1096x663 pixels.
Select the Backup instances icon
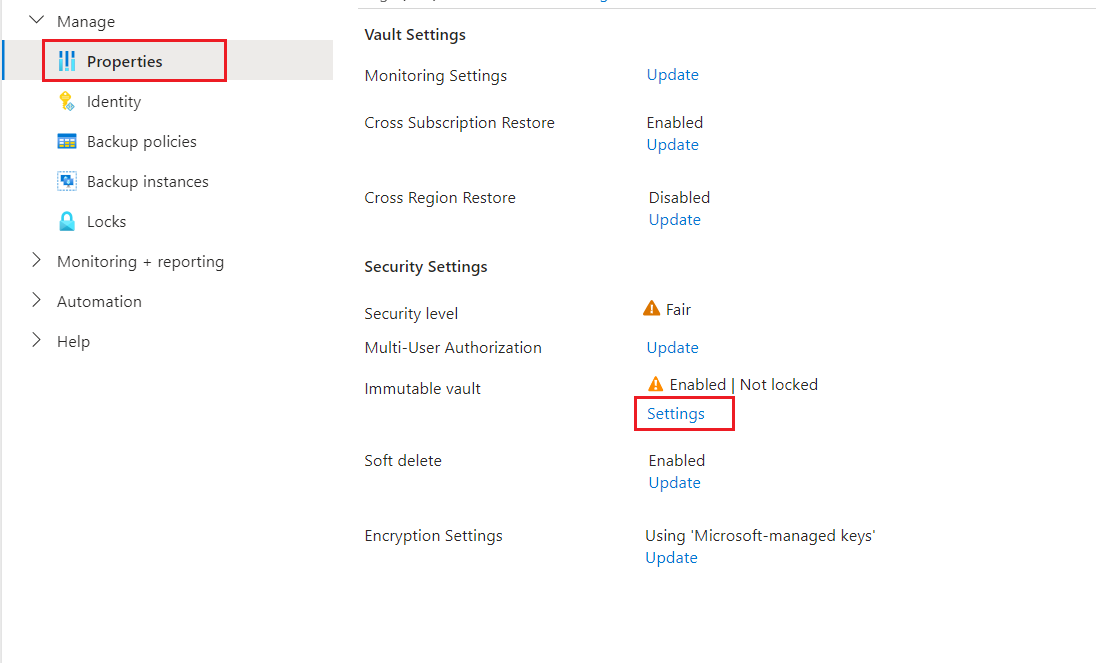[66, 181]
